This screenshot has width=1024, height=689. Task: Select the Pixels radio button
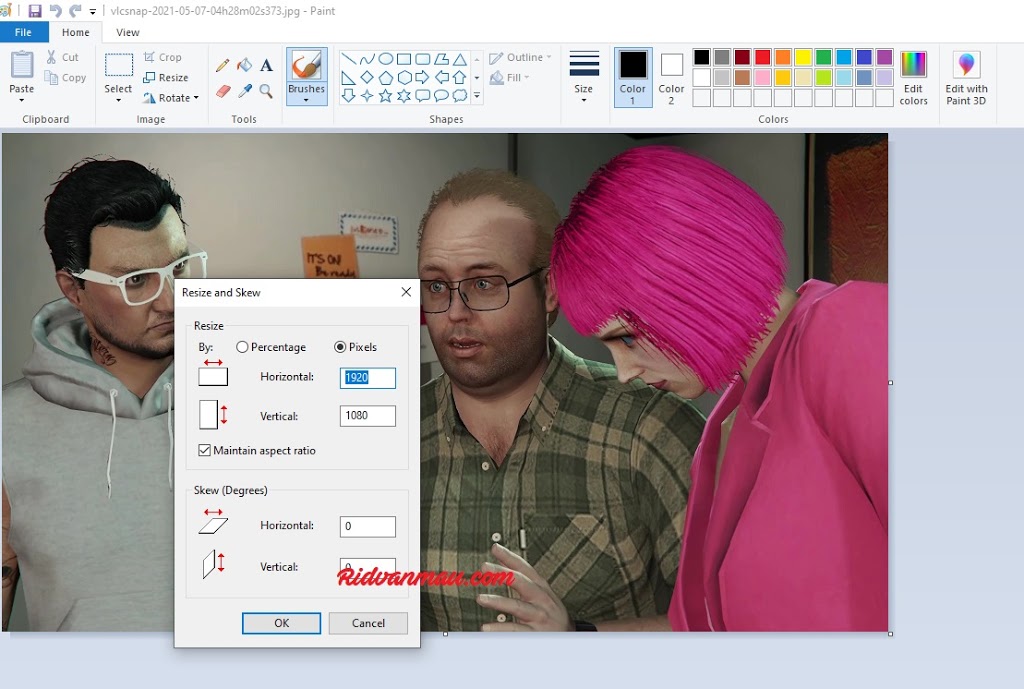coord(340,347)
